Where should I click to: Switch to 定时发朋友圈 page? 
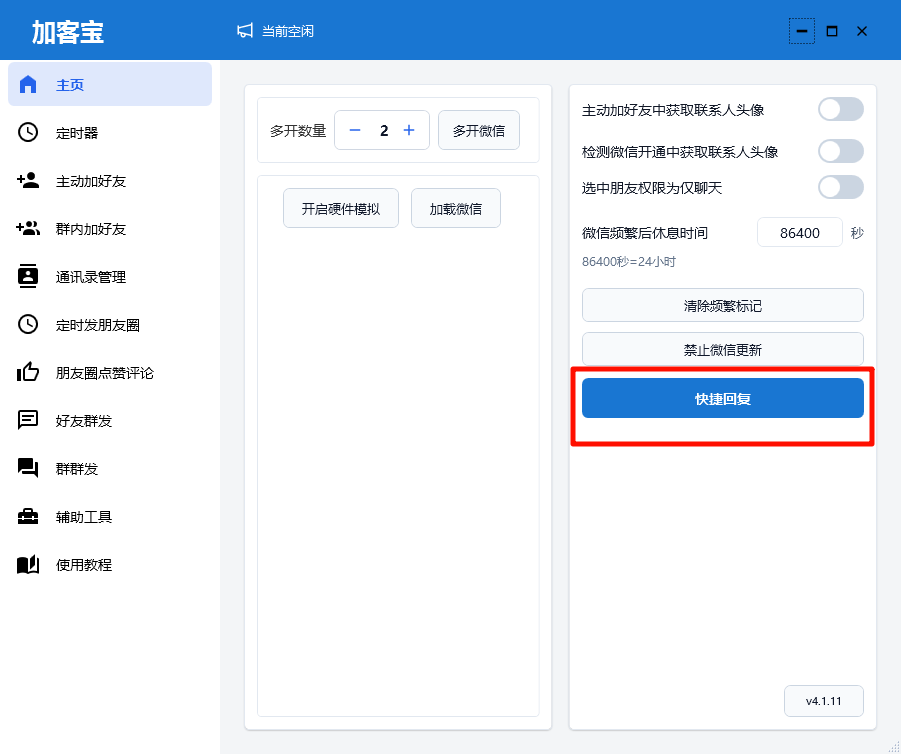pos(110,324)
